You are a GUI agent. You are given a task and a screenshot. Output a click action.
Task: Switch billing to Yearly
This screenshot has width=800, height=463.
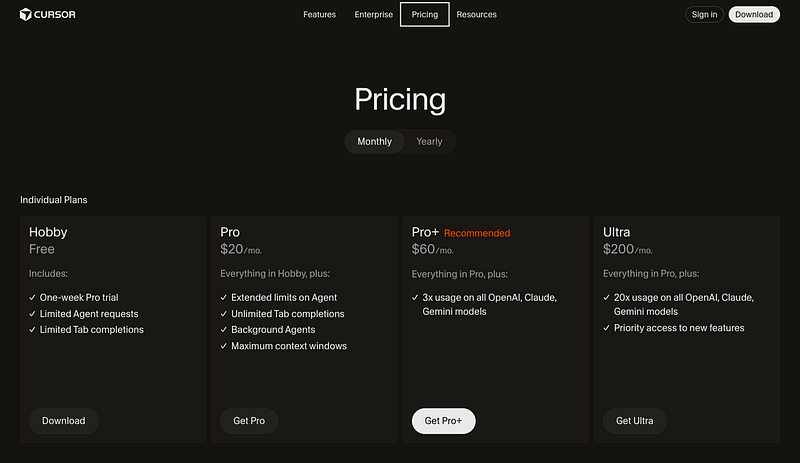[429, 142]
